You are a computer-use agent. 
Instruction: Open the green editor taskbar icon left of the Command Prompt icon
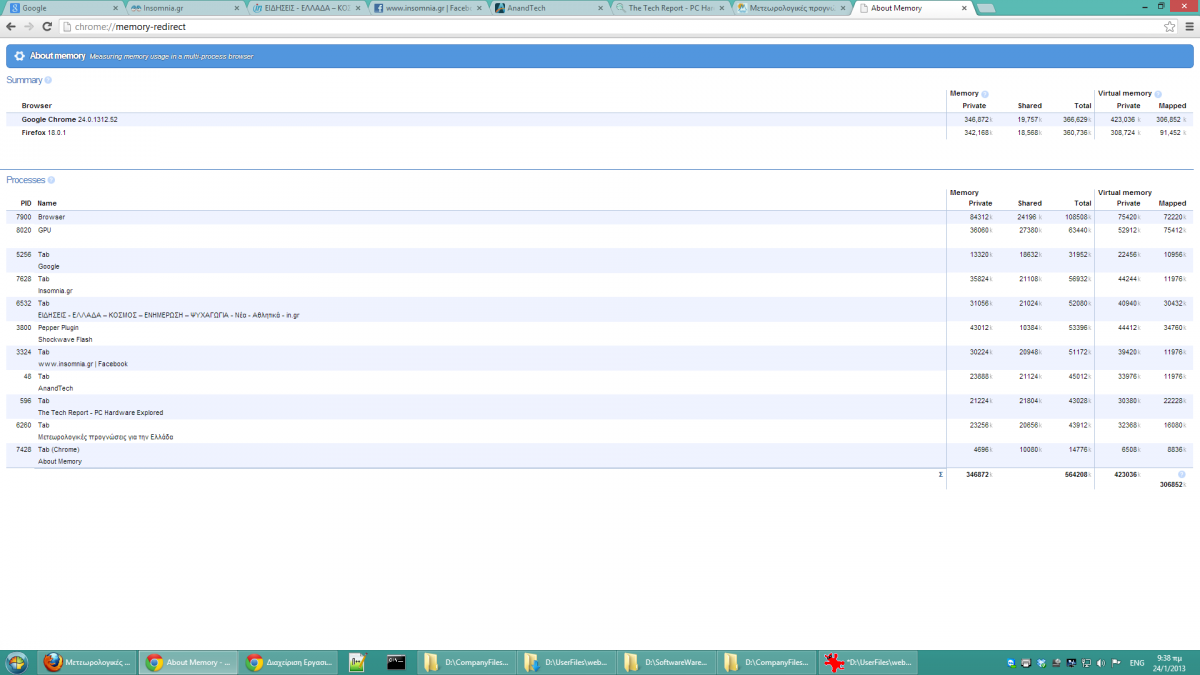click(x=358, y=662)
